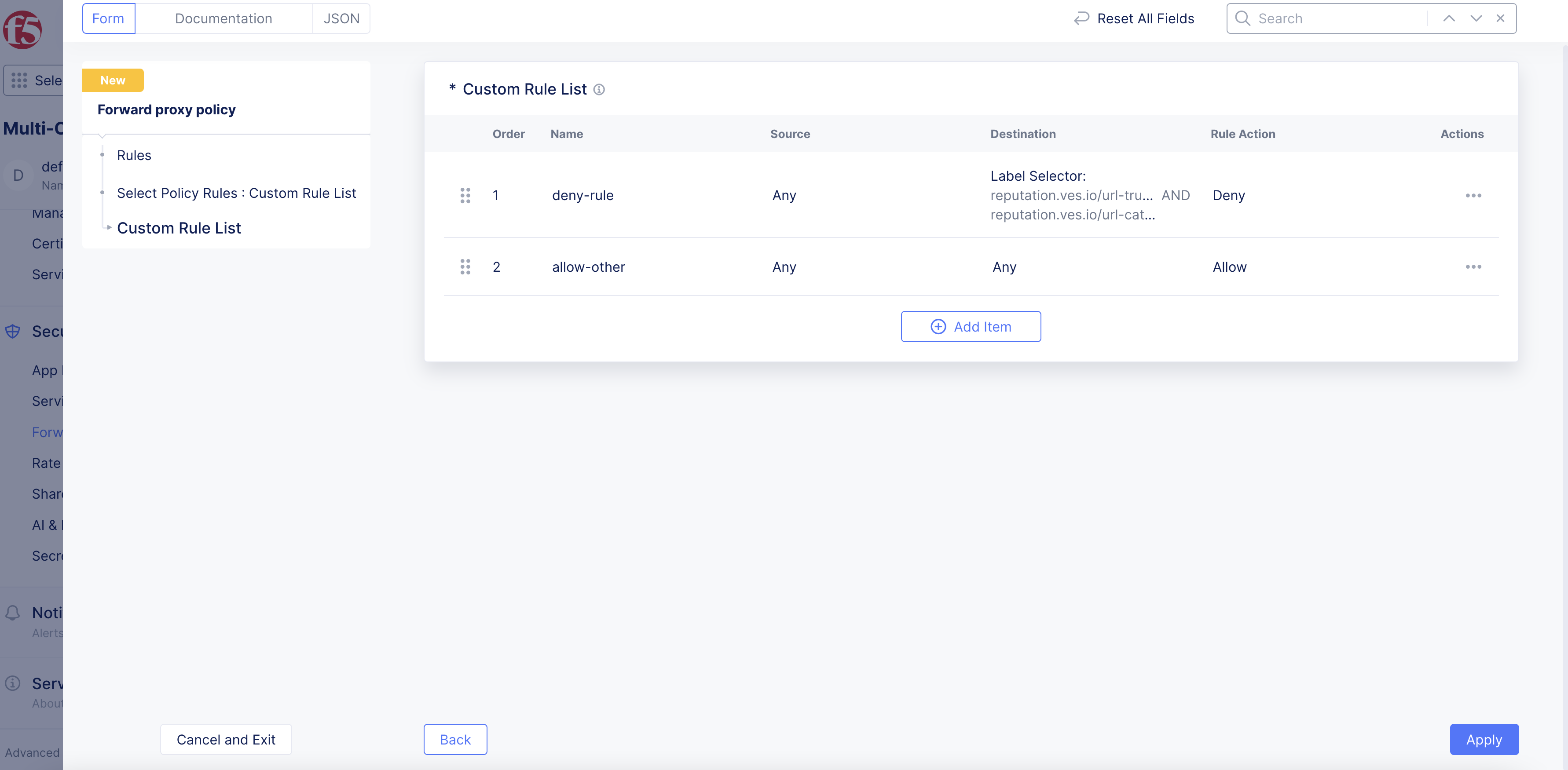
Task: Click the Apply button
Action: [x=1484, y=740]
